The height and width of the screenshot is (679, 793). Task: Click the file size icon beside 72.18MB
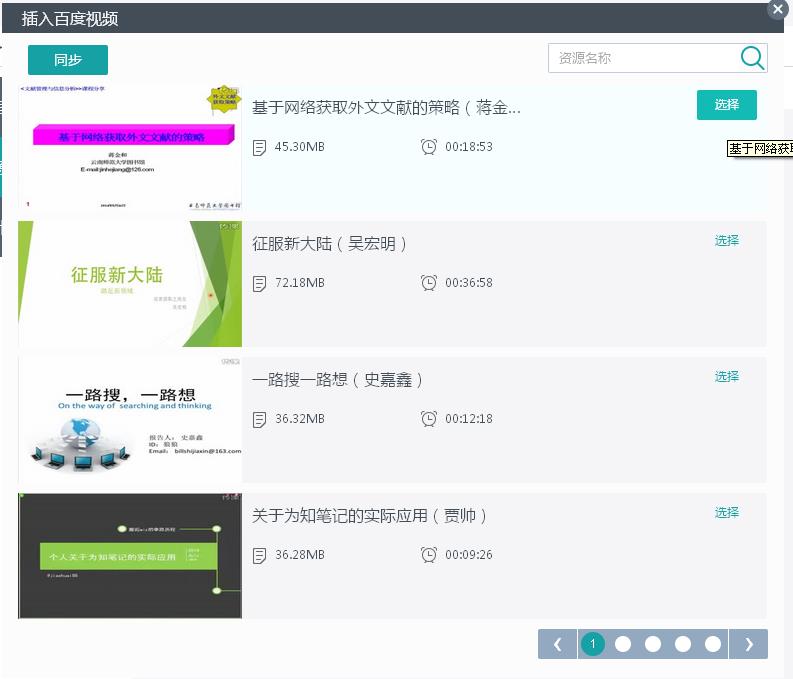260,283
